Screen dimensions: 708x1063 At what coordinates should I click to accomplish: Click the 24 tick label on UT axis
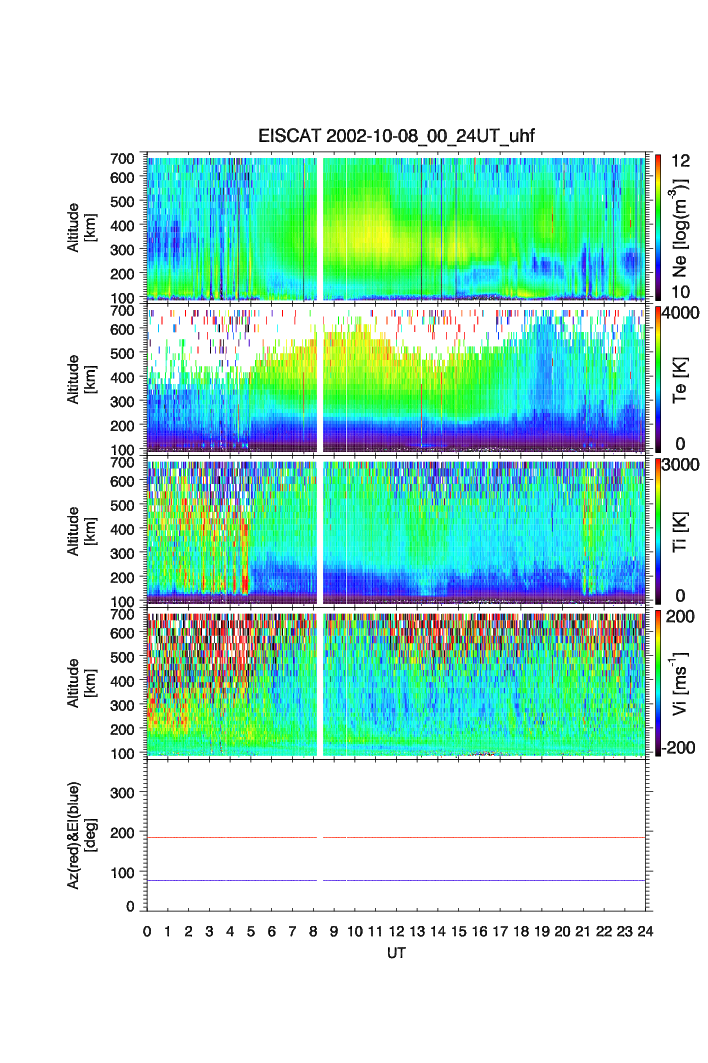pos(645,931)
